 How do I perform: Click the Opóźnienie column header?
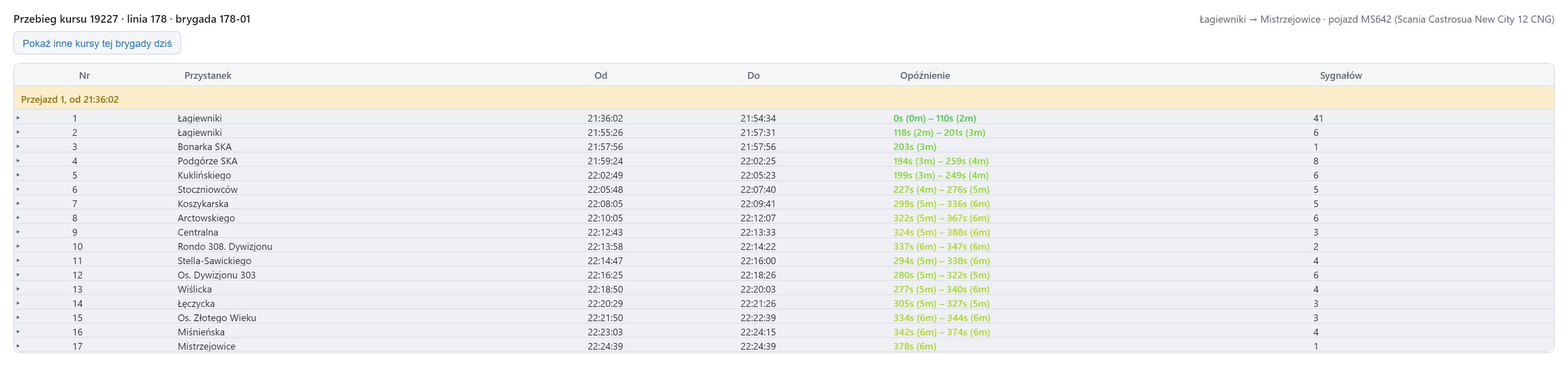(924, 75)
